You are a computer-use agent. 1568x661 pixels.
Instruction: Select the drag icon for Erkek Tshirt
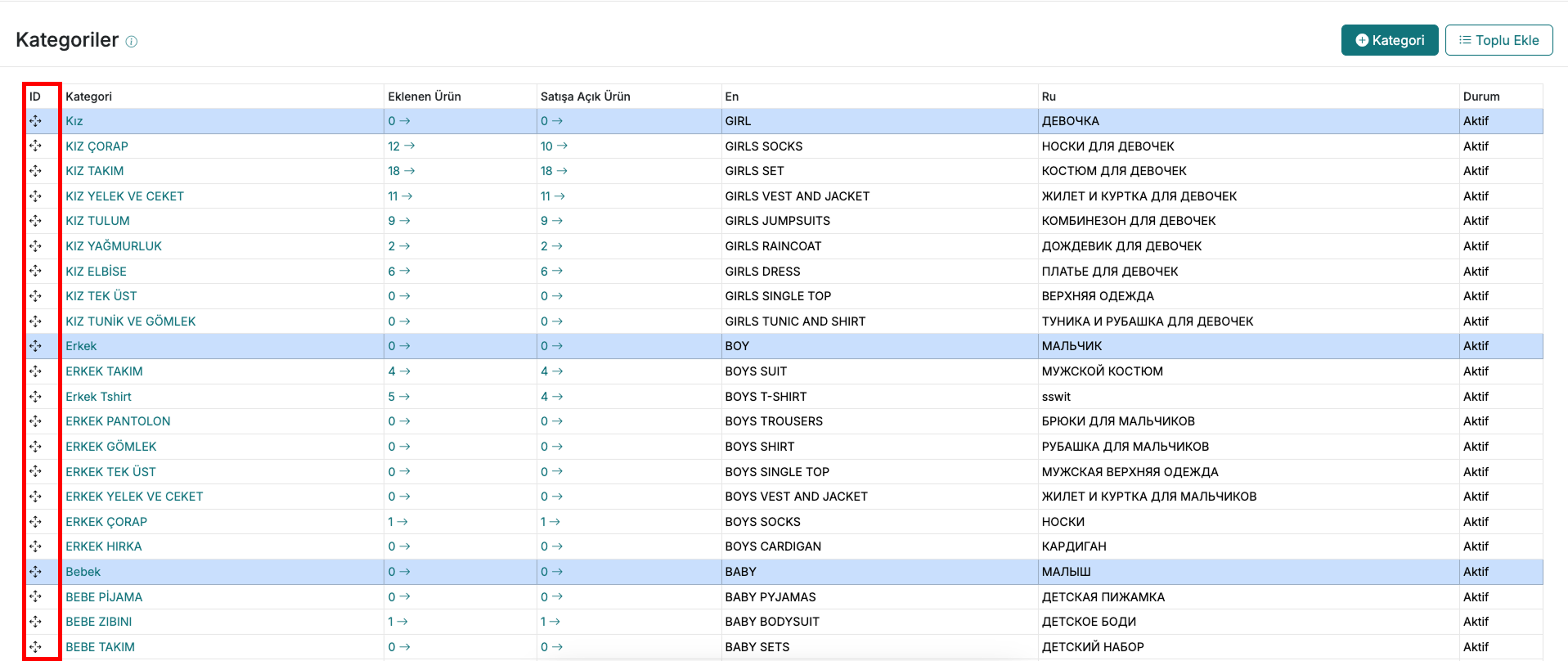coord(36,397)
